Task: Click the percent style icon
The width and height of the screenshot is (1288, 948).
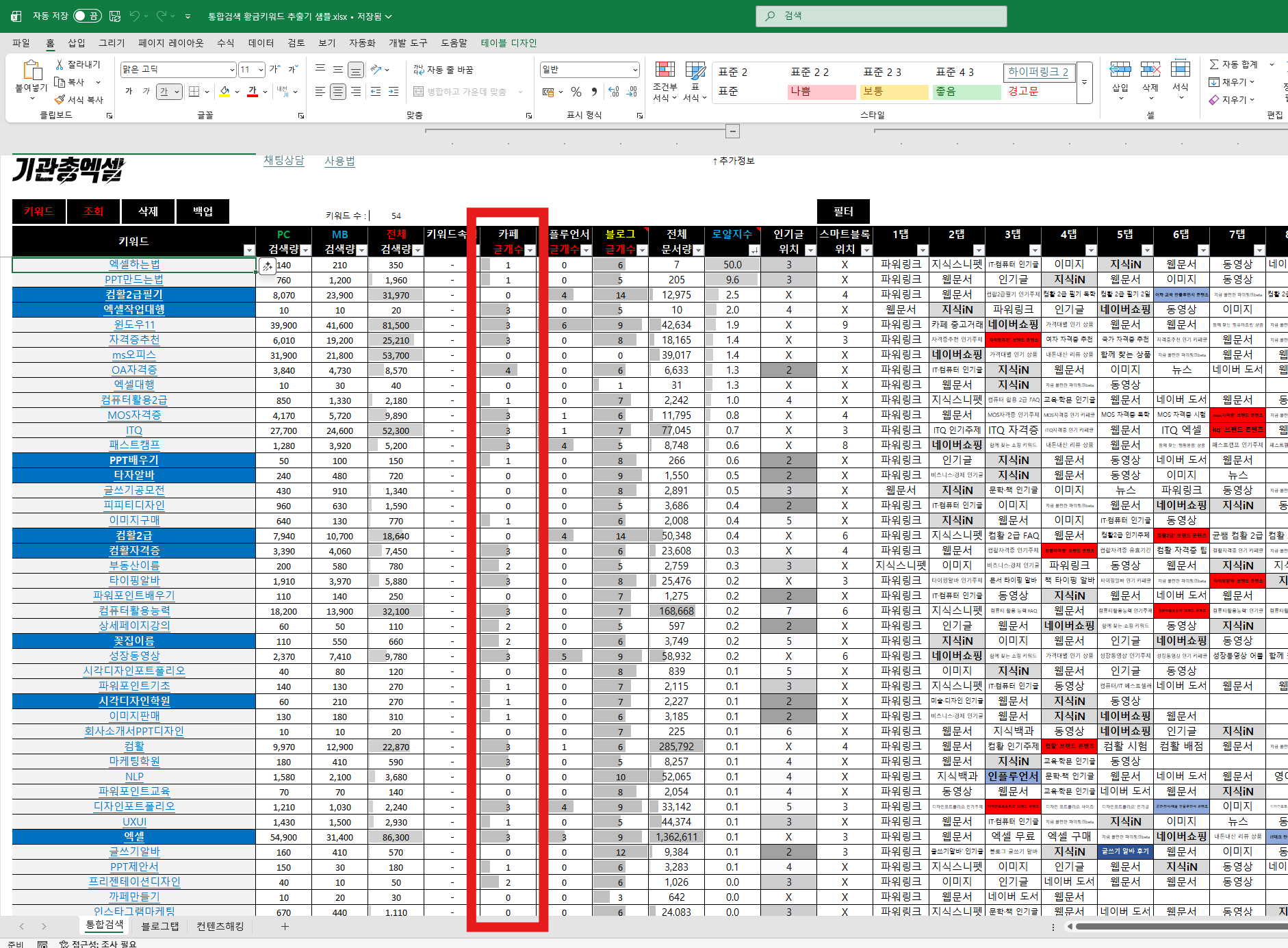Action: tap(576, 92)
